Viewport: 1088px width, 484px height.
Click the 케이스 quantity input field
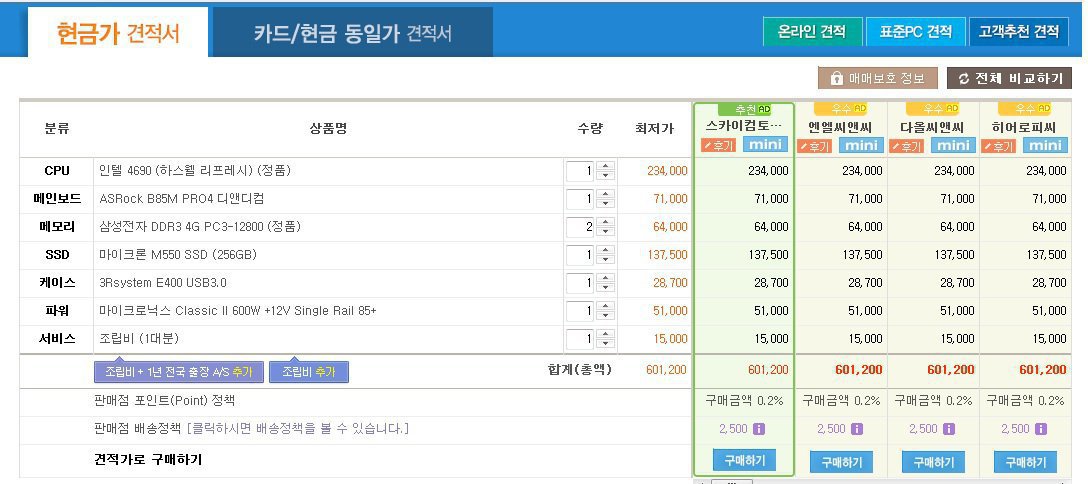579,283
